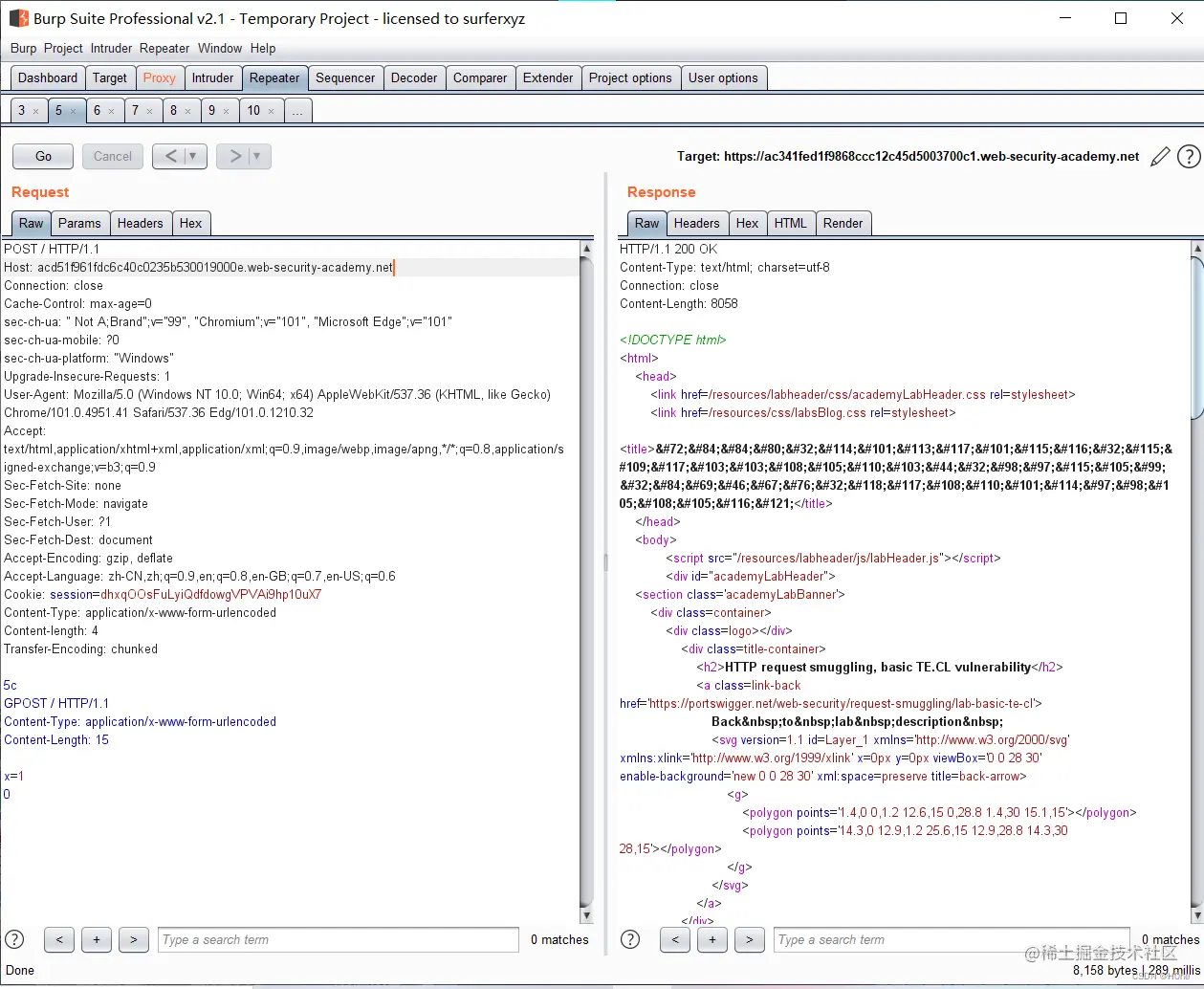This screenshot has height=989, width=1204.
Task: Switch to the Sequencer tab
Action: click(x=345, y=78)
